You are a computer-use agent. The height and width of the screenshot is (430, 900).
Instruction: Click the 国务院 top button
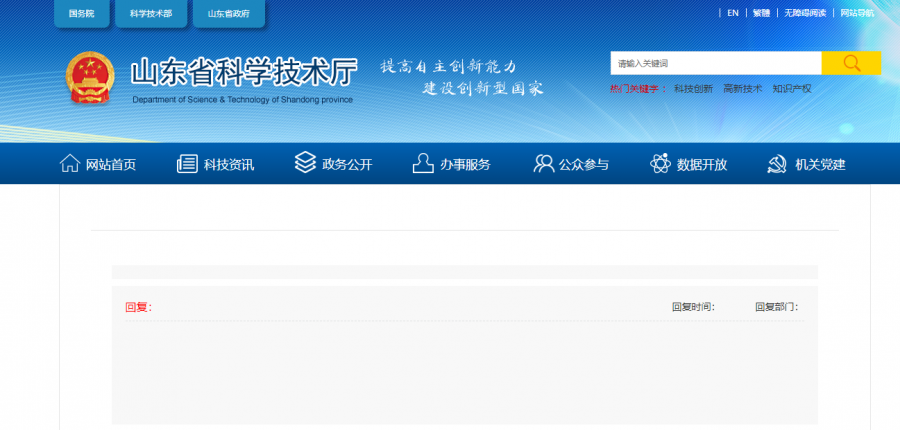click(82, 13)
